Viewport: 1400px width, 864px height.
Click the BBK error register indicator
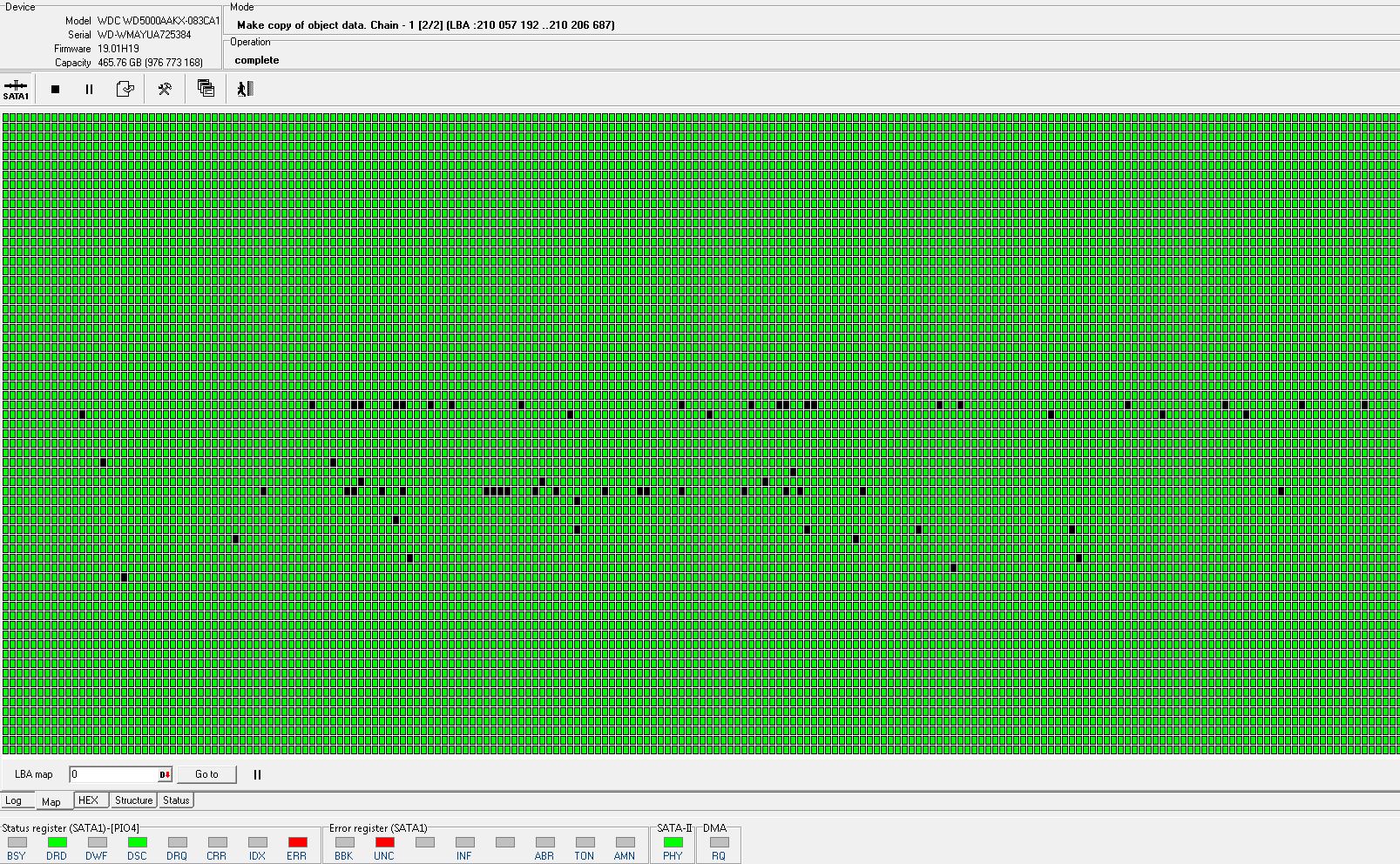345,842
